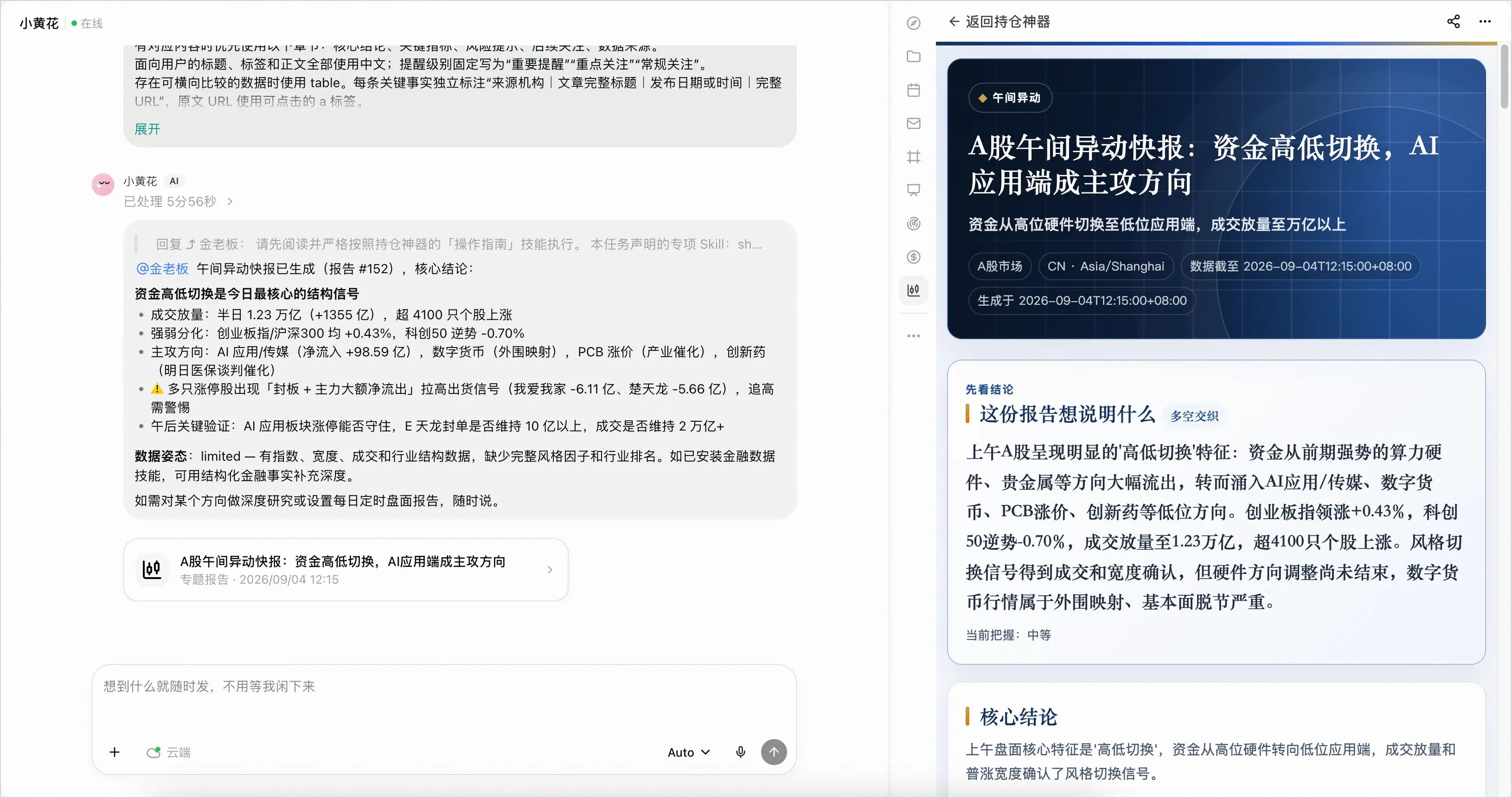Click the 当前把握：中等 line

(1008, 635)
